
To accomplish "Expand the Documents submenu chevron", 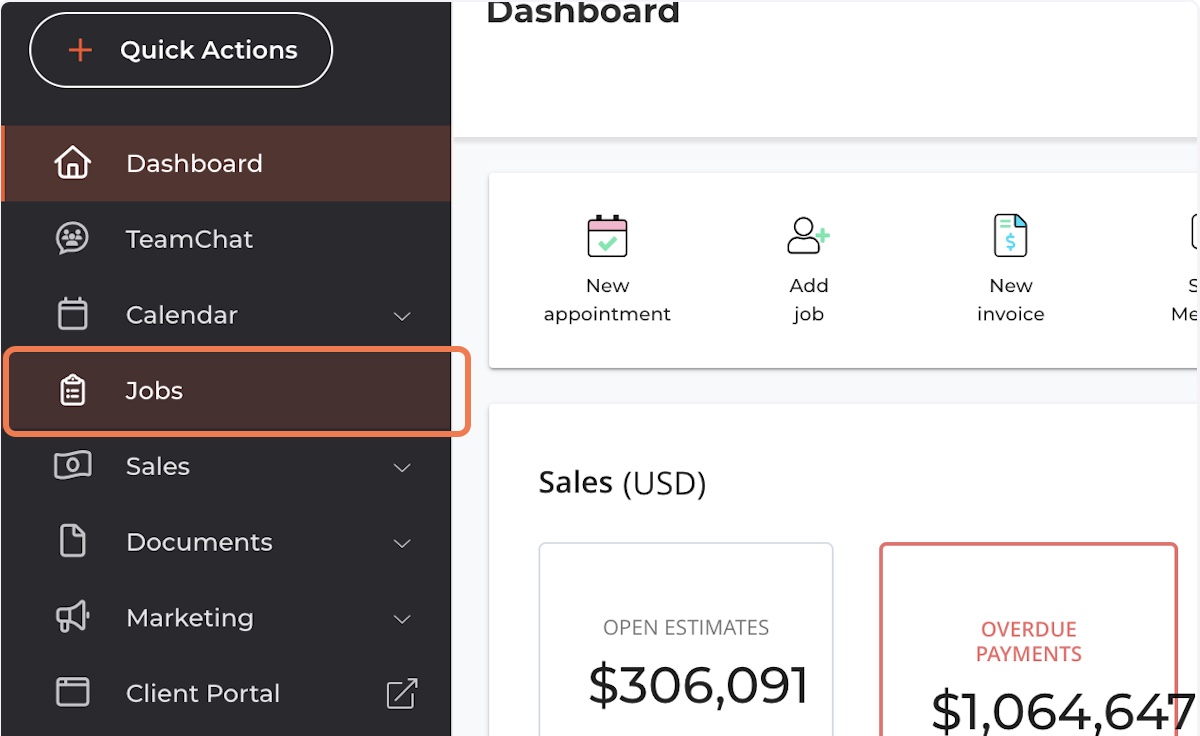I will tap(402, 543).
